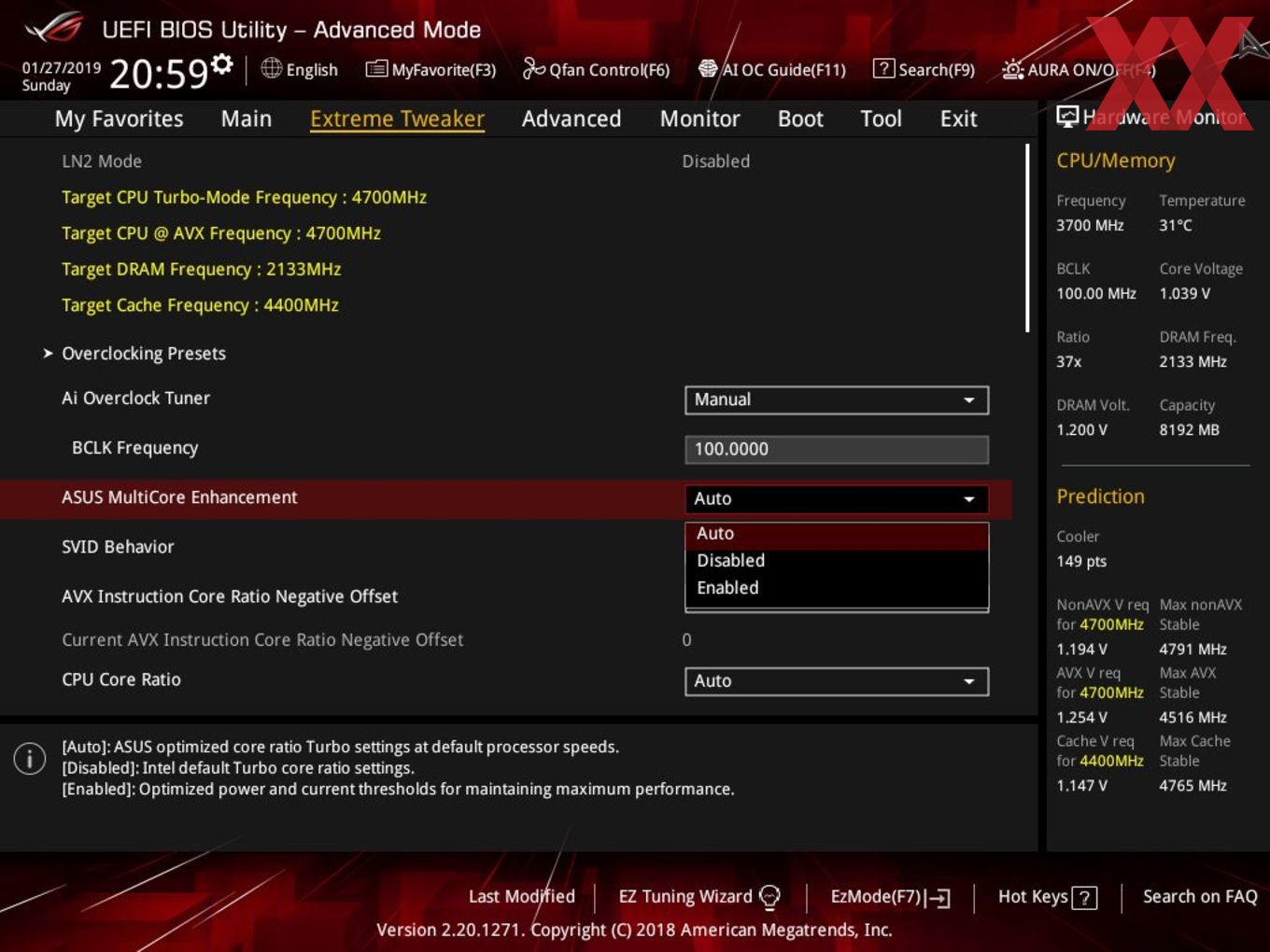Switch to Monitor tab
This screenshot has width=1270, height=952.
699,119
